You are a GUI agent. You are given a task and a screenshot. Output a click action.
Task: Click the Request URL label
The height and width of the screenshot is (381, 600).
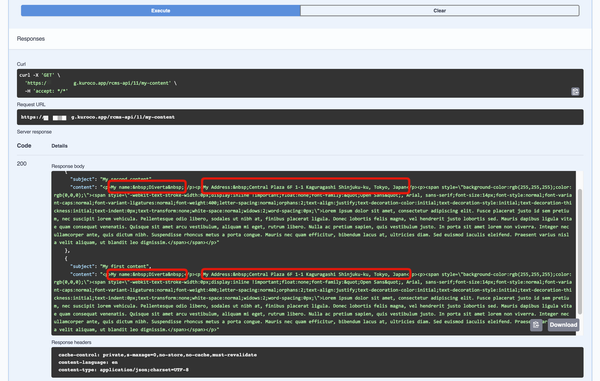tap(31, 104)
